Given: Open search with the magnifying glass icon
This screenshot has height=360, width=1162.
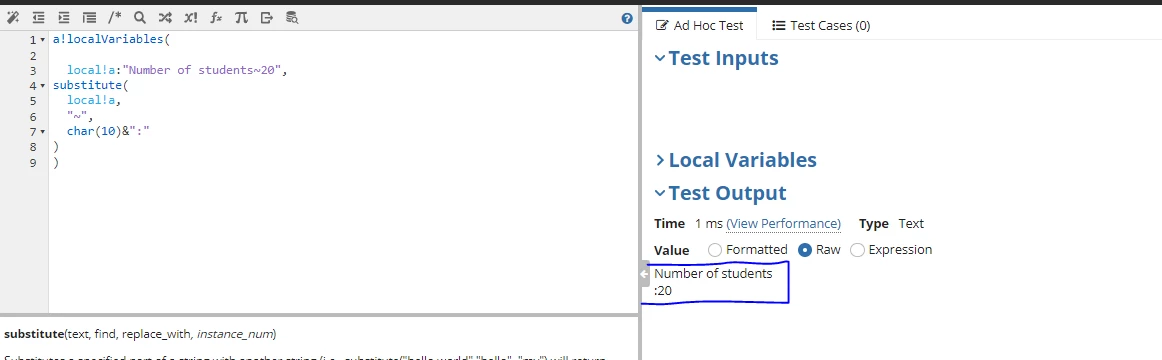Looking at the screenshot, I should (139, 18).
